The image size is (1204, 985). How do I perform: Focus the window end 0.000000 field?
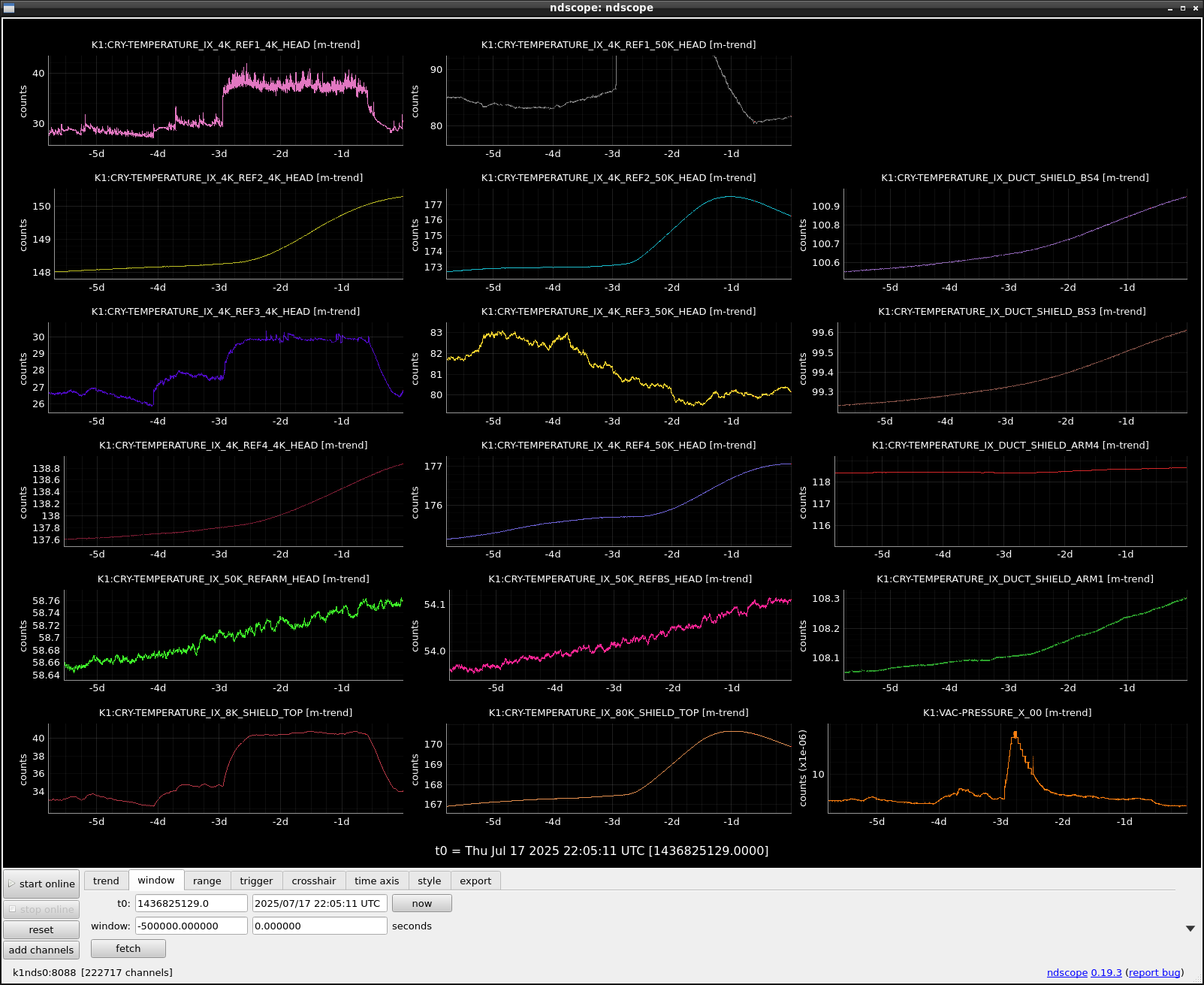pyautogui.click(x=320, y=926)
